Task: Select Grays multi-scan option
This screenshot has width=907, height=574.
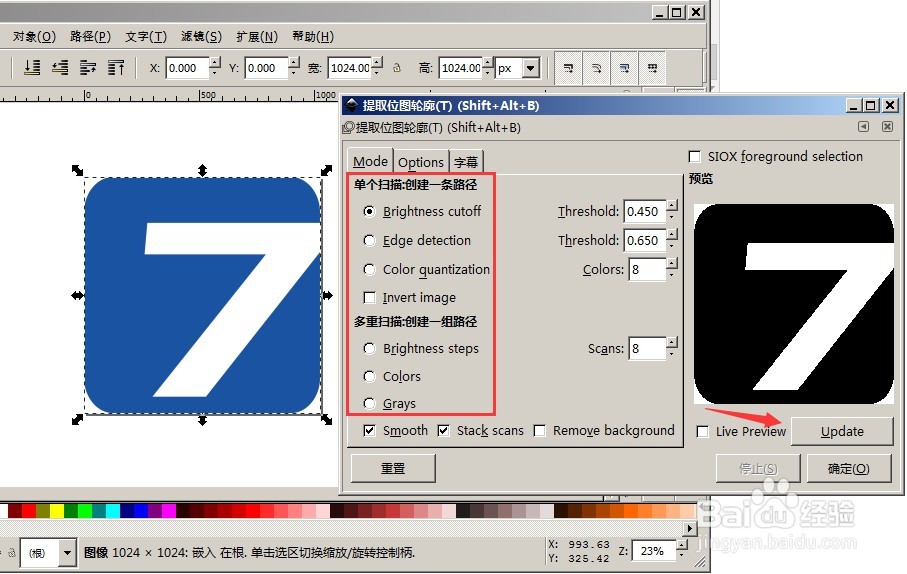Action: coord(369,403)
